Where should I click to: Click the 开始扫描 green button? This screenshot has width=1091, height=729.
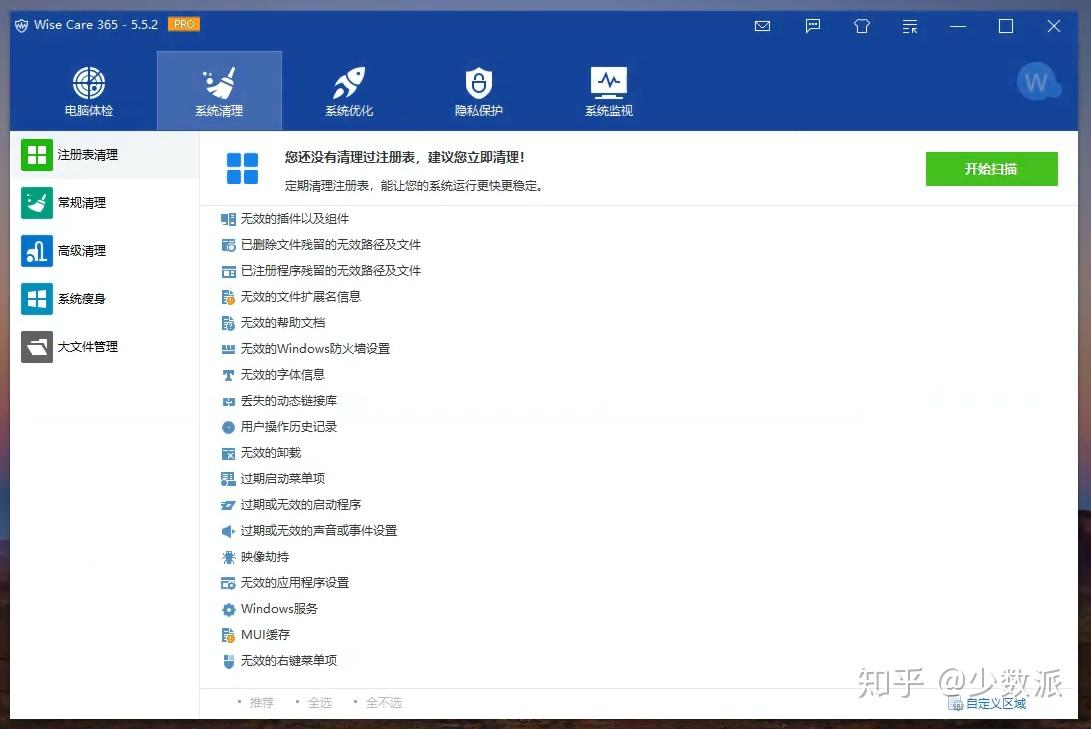(x=992, y=169)
